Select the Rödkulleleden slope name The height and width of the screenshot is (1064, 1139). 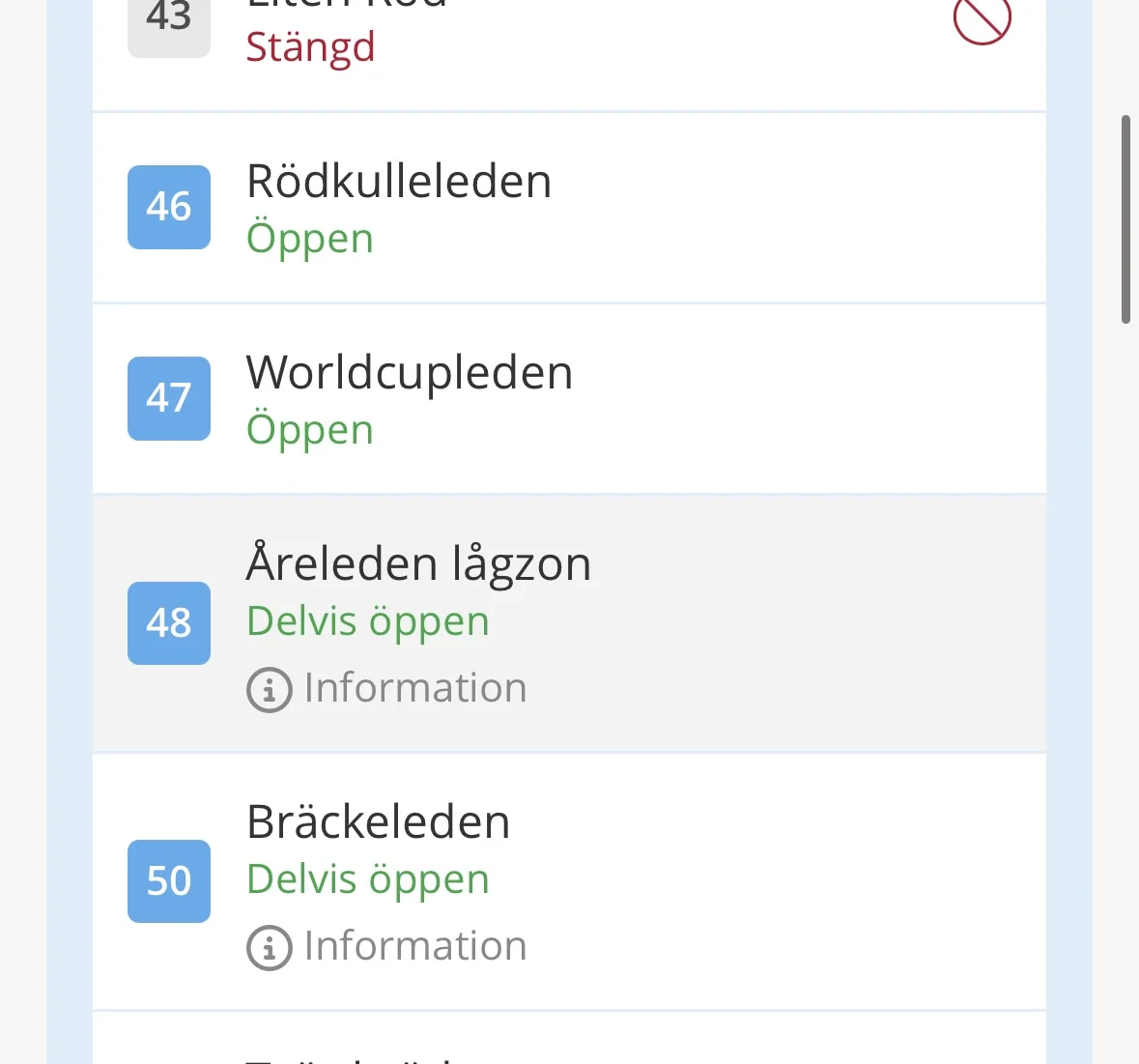click(x=399, y=181)
